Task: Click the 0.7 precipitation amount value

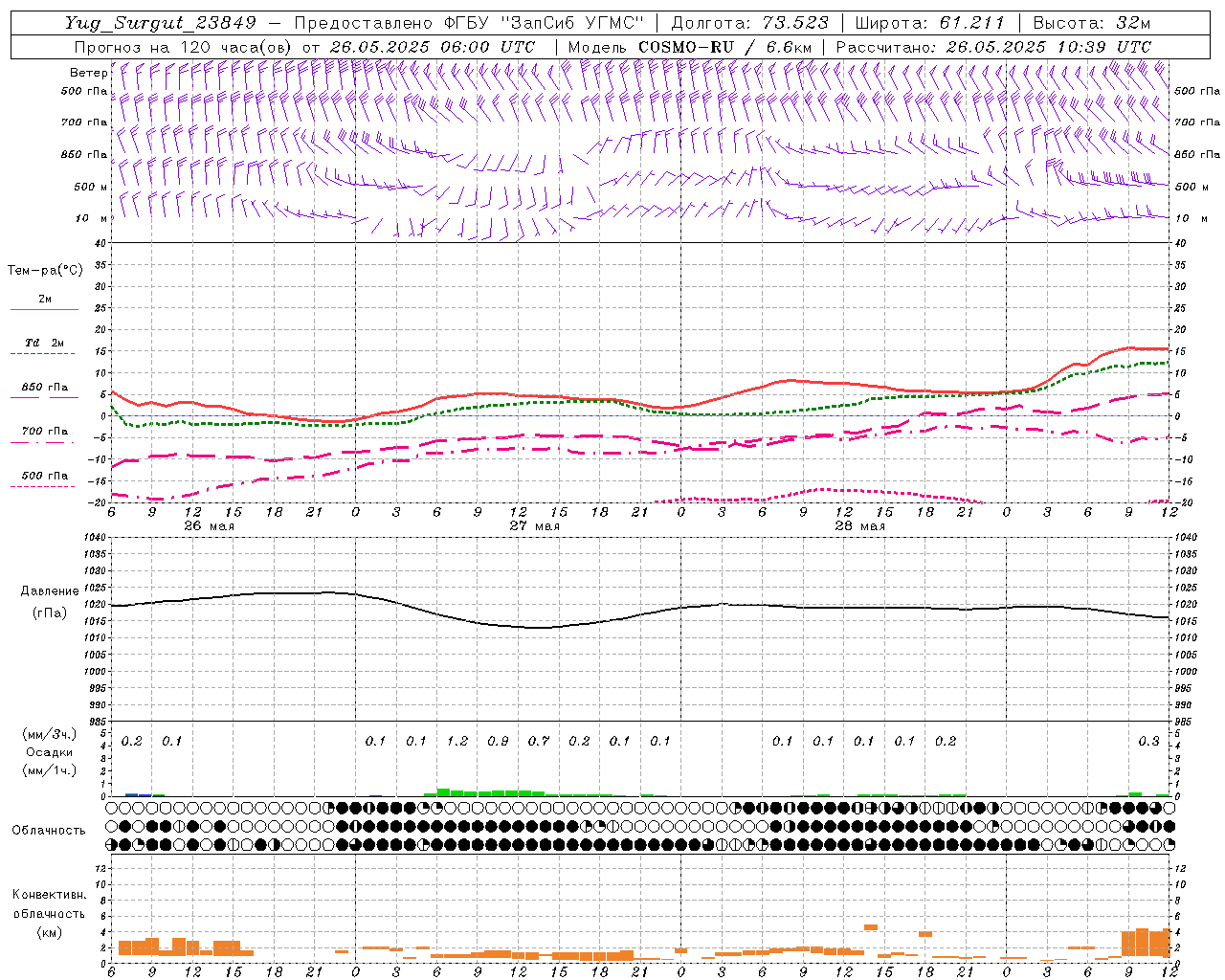Action: pos(539,741)
